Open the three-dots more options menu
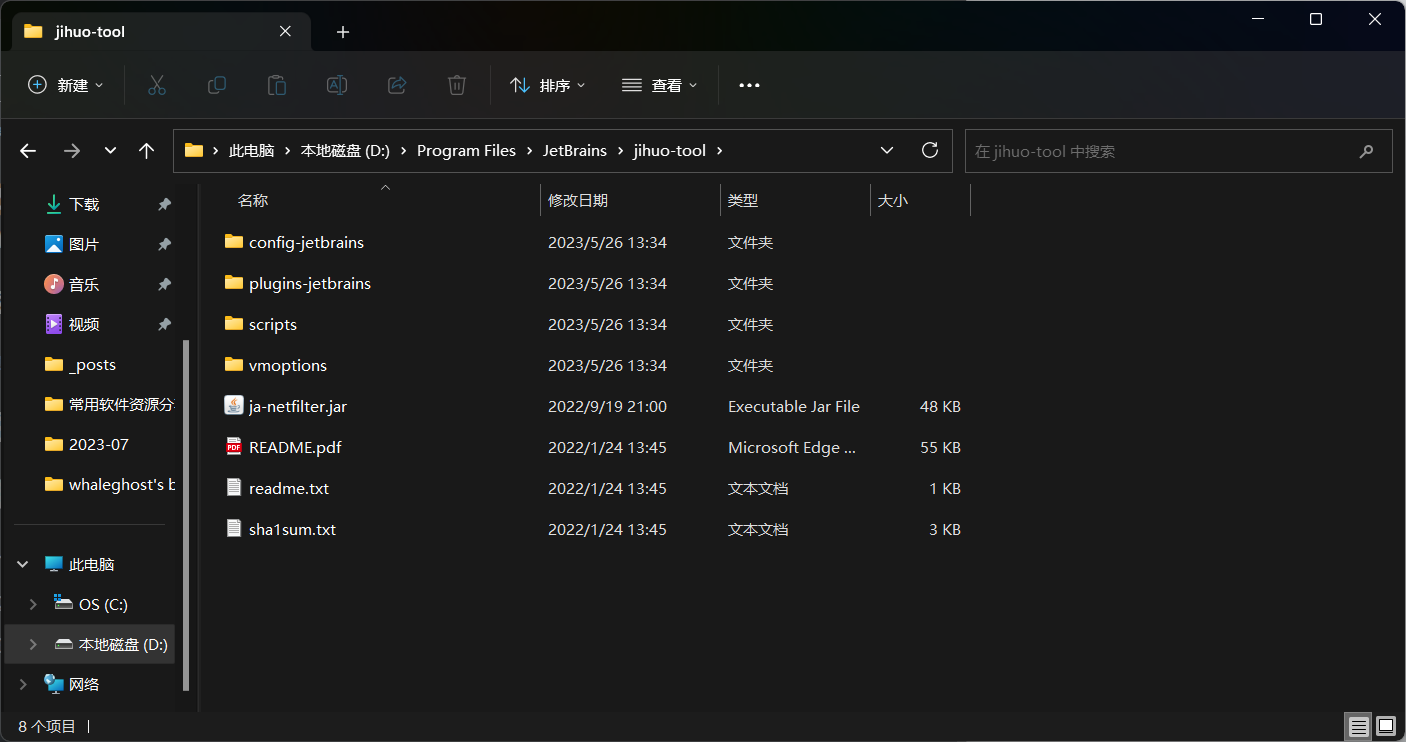The image size is (1406, 742). tap(749, 85)
